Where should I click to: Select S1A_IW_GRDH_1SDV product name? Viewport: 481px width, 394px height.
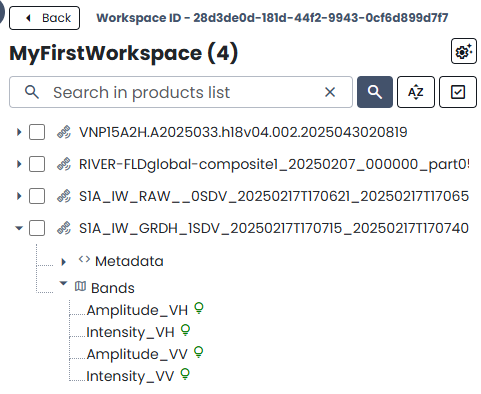click(274, 228)
